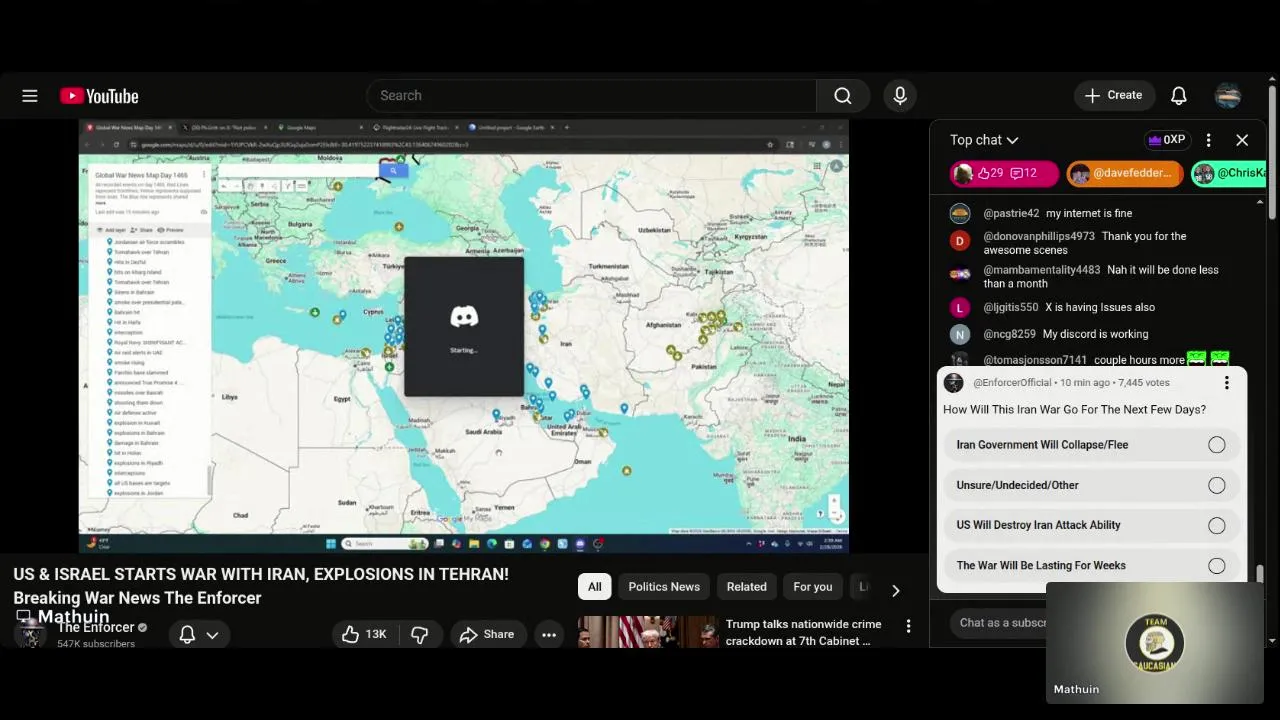The width and height of the screenshot is (1280, 720).
Task: Click @ljgitis550 username in chat
Action: pyautogui.click(x=1011, y=308)
